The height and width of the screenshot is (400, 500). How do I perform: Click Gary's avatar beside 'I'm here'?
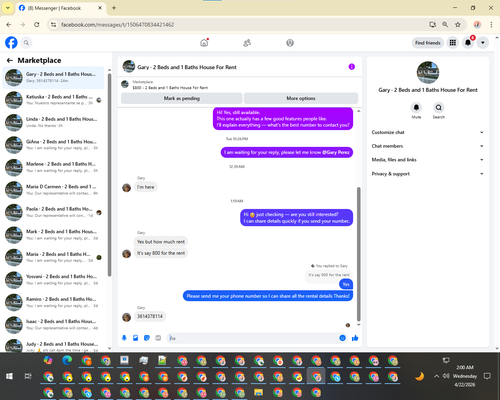[x=127, y=188]
